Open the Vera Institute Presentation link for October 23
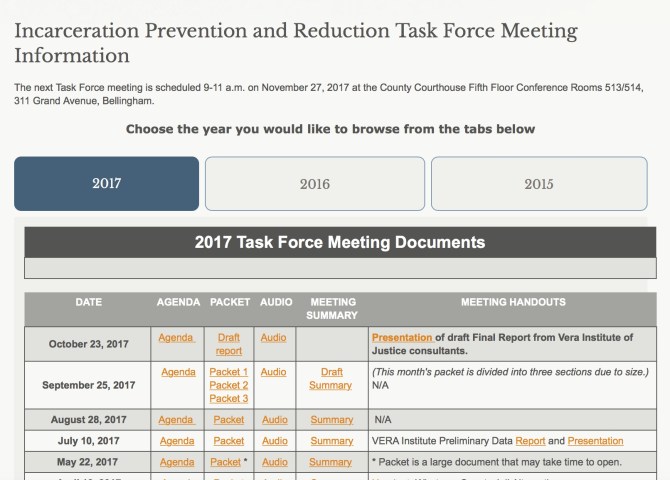 [403, 337]
